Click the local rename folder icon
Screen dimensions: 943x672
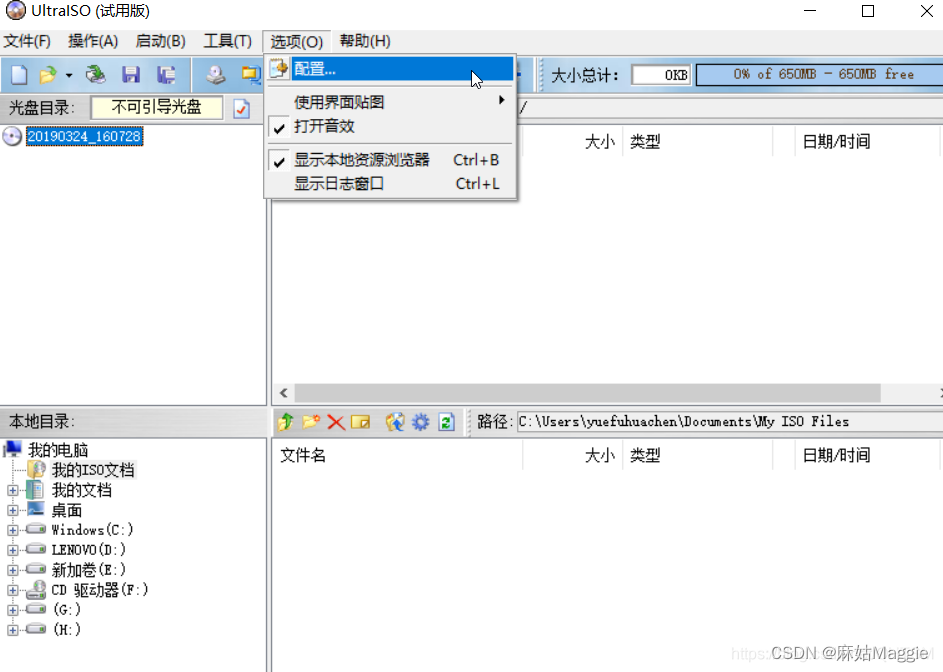click(361, 422)
